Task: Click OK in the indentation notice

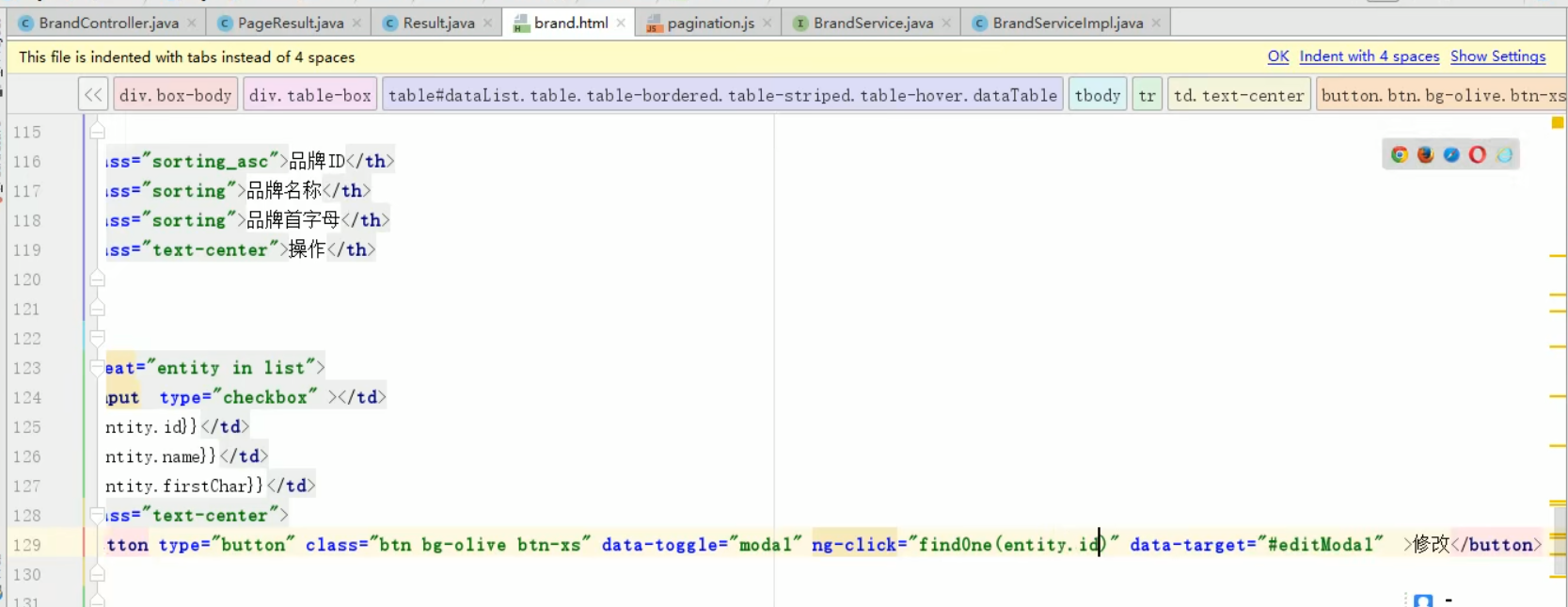Action: coord(1278,56)
